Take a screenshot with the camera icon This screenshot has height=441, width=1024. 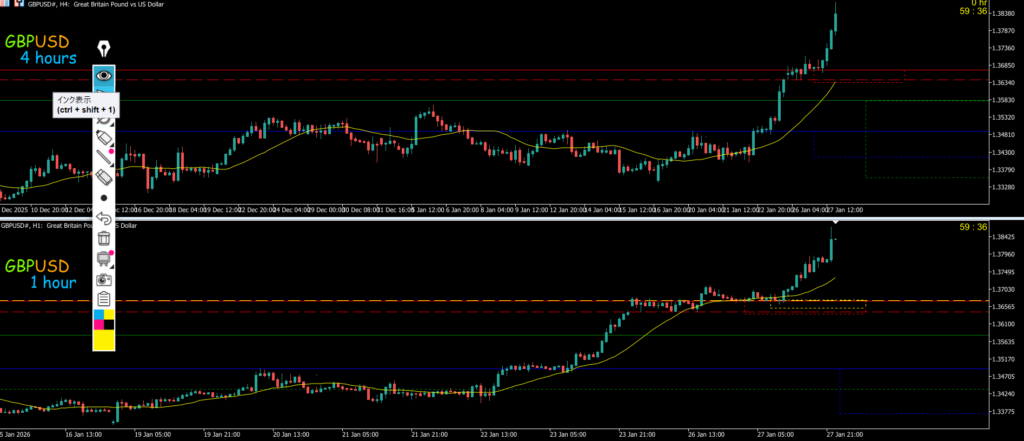[104, 280]
